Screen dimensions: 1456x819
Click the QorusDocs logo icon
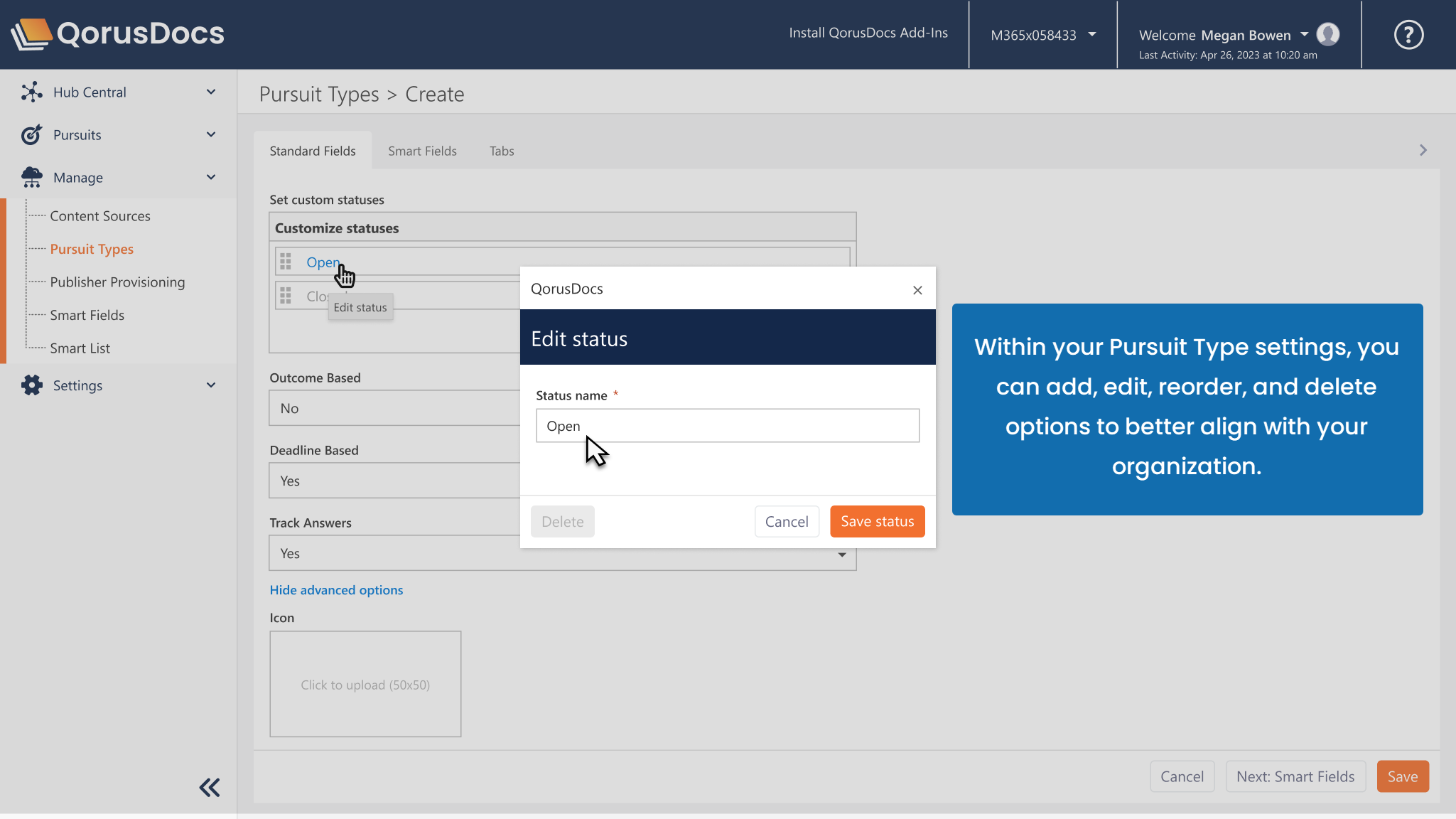tap(31, 33)
